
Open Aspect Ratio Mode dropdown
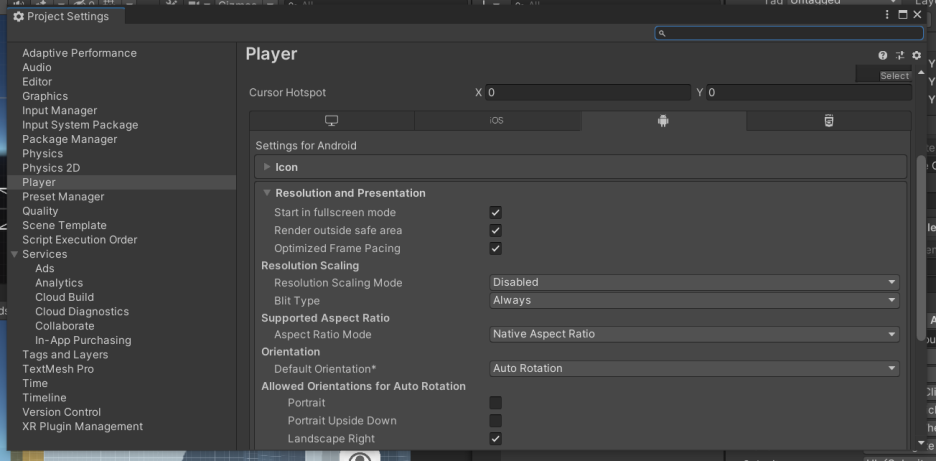click(694, 334)
